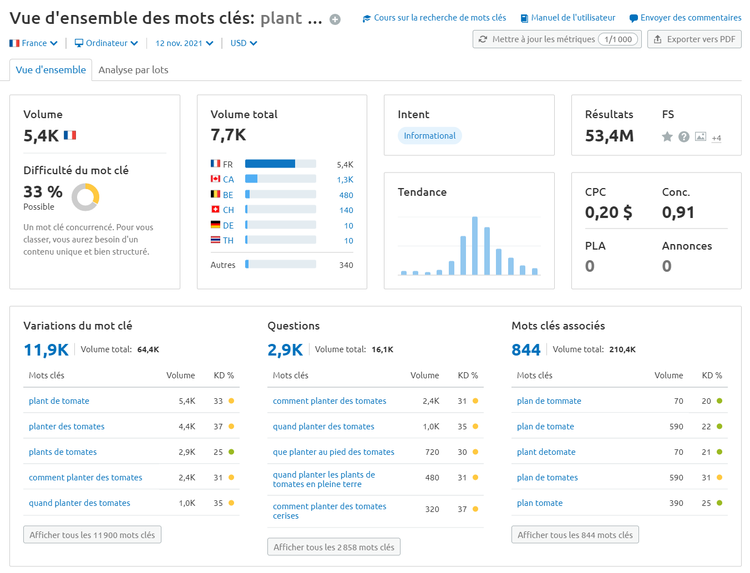The image size is (750, 573).
Task: Click the France flag beside volume 5,4K
Action: click(x=70, y=135)
